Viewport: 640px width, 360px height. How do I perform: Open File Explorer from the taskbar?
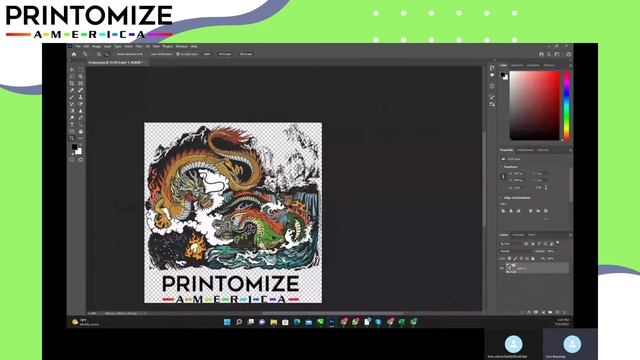[x=273, y=322]
